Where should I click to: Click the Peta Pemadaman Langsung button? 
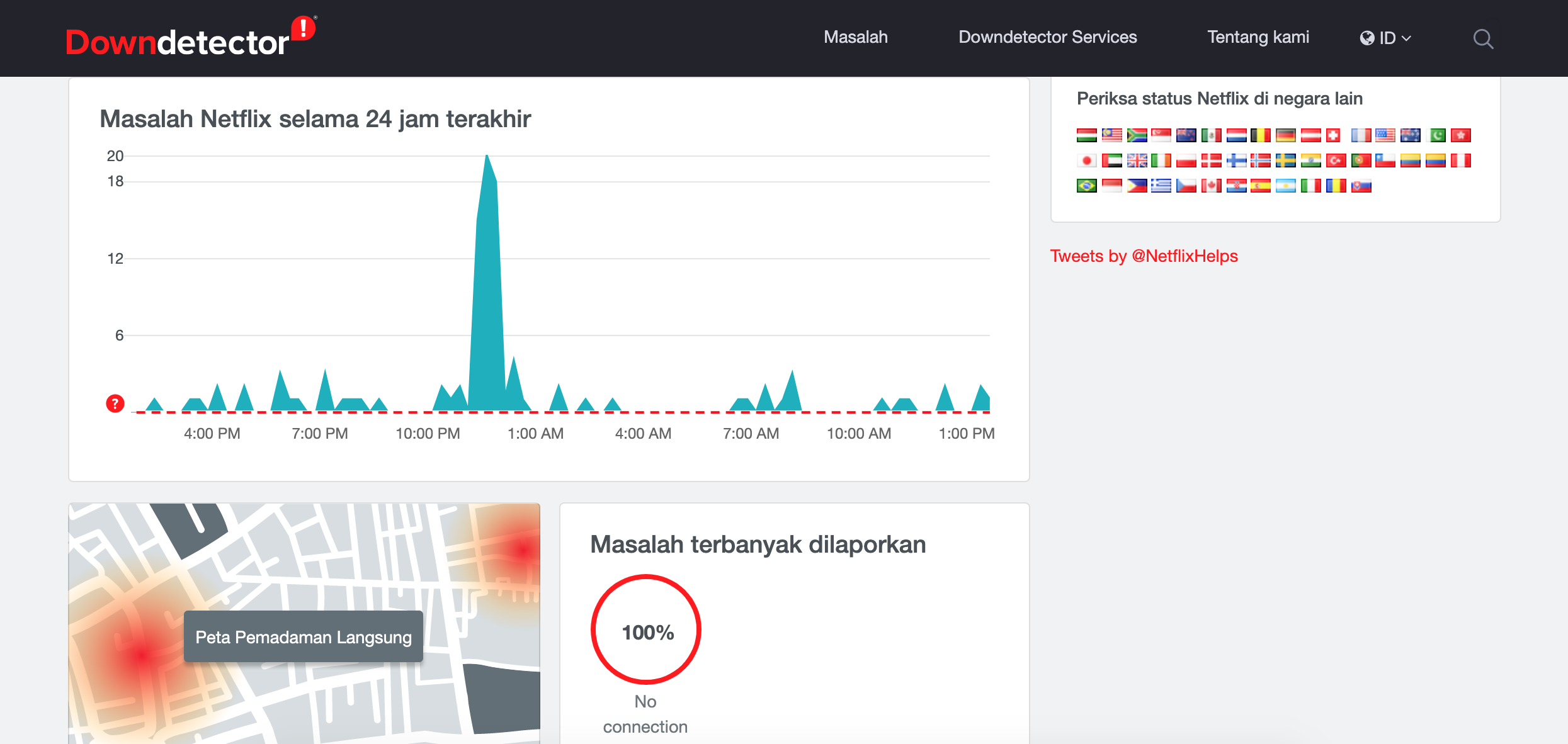(x=304, y=637)
